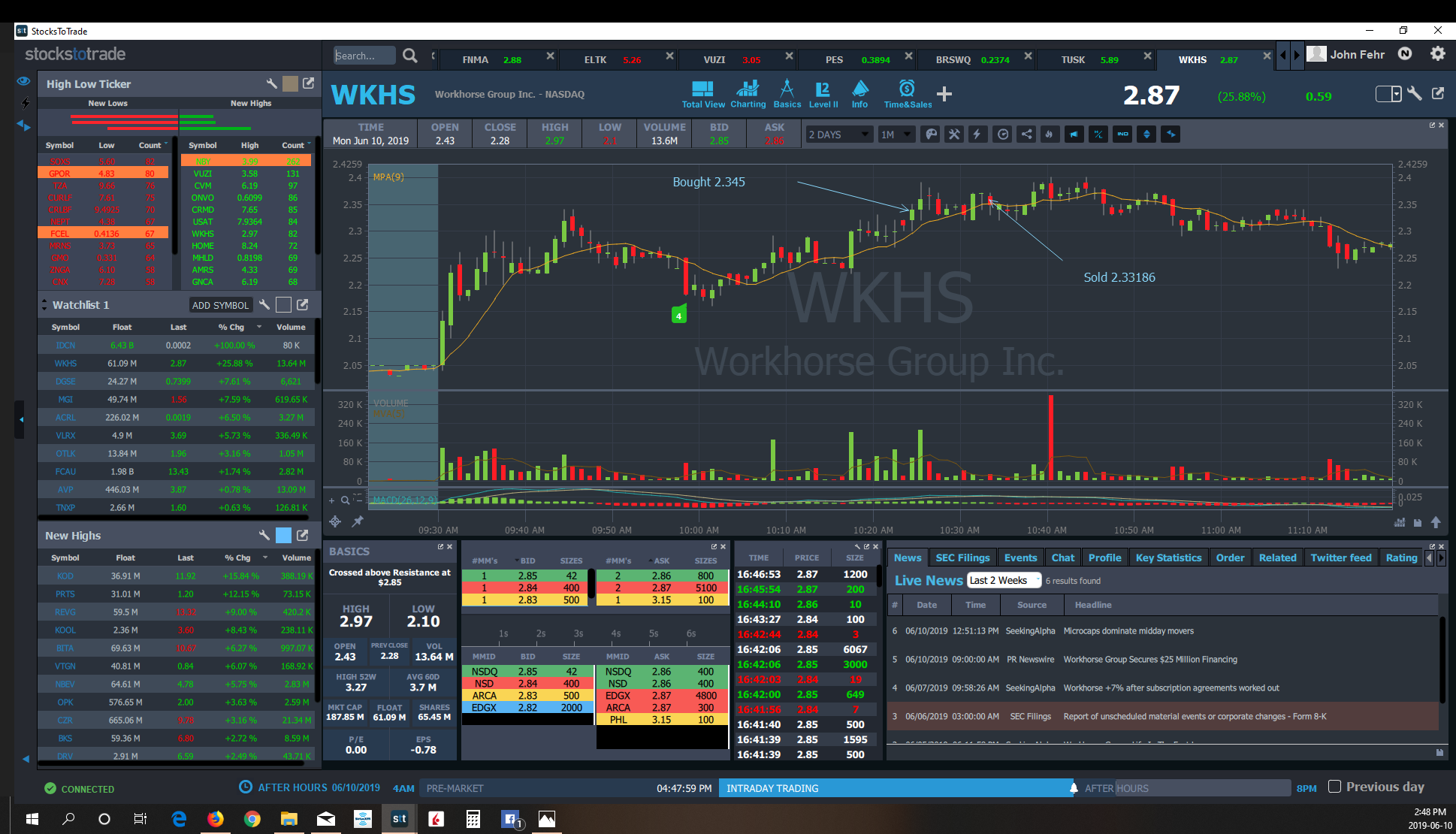Switch to the SEC Filings tab
This screenshot has width=1456, height=834.
[962, 558]
